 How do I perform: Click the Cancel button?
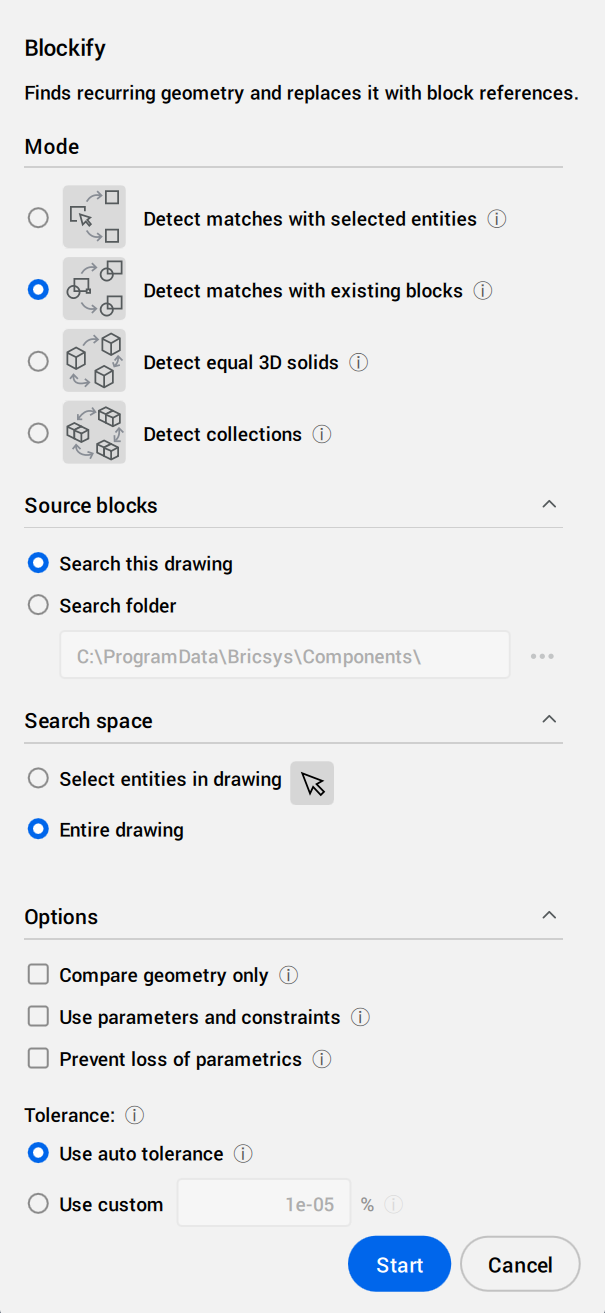point(520,1265)
